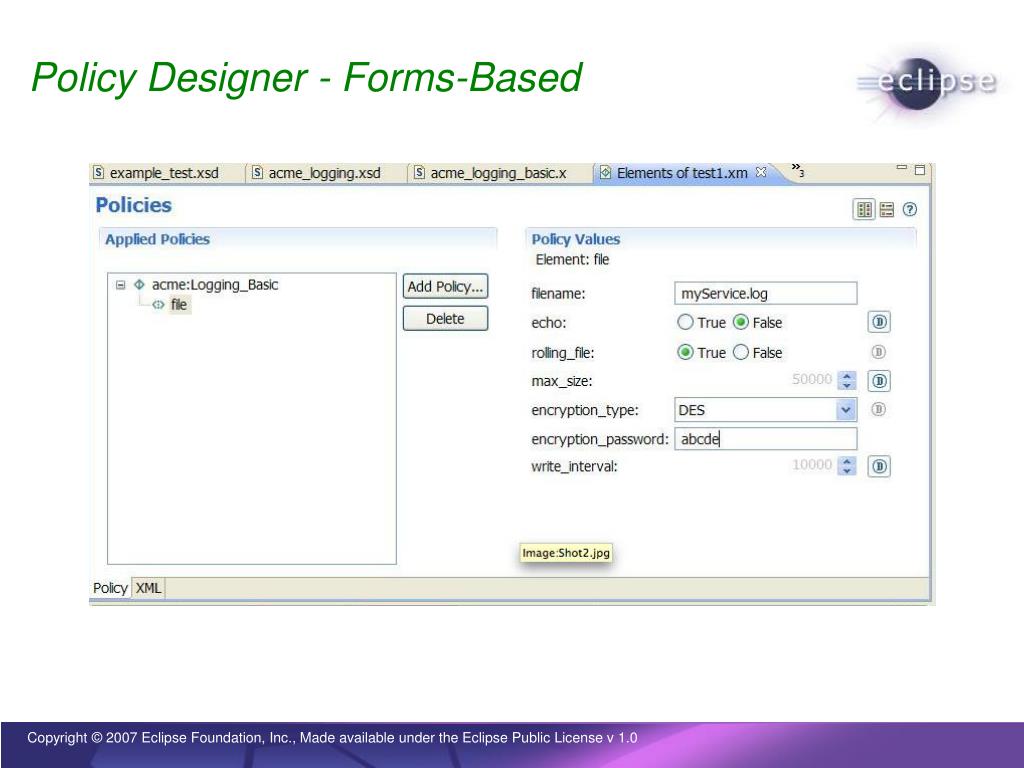Screen dimensions: 1024x768
Task: Click the write_interval value 10000
Action: (x=812, y=465)
